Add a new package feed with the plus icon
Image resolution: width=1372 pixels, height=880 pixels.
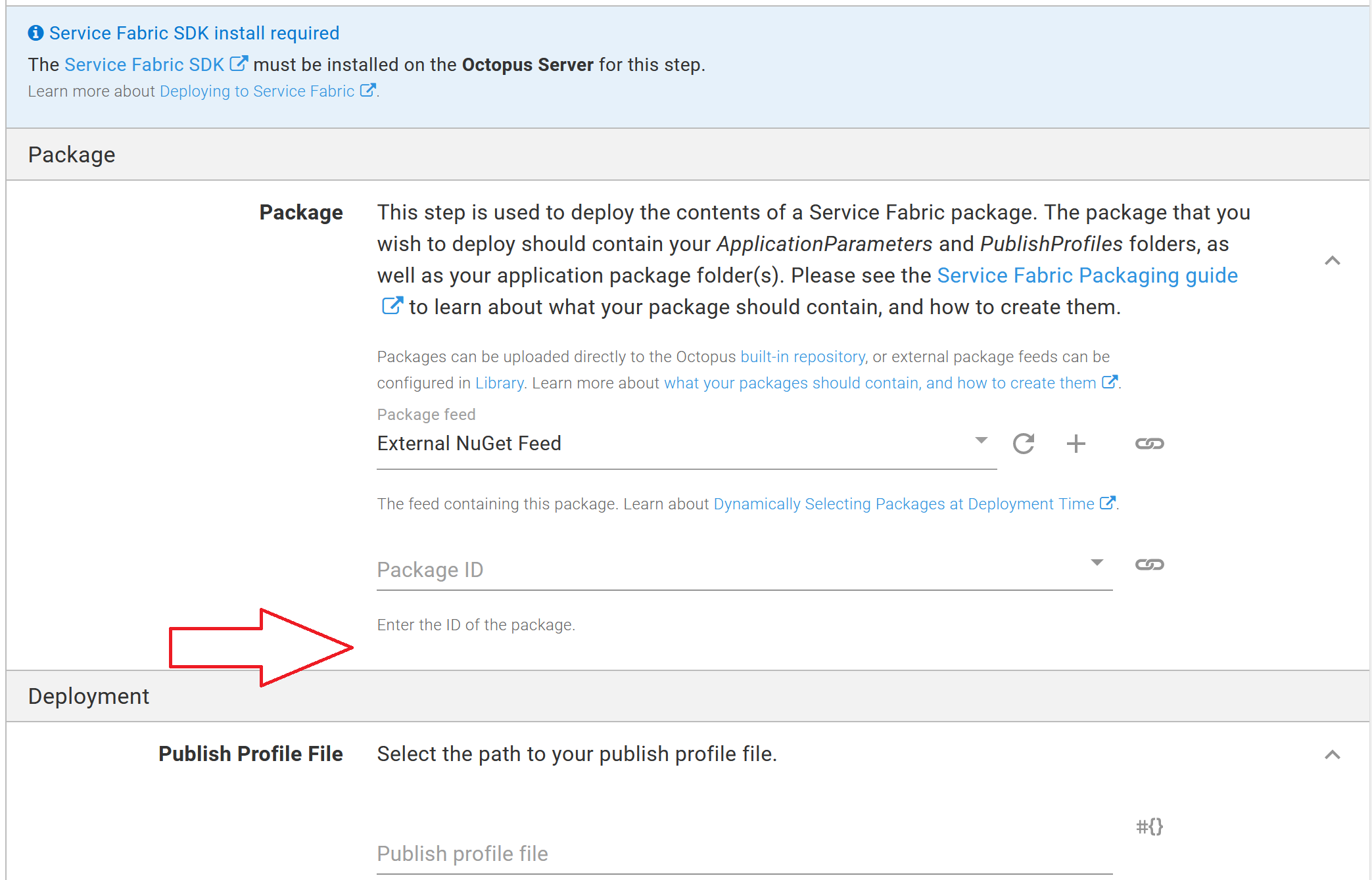pyautogui.click(x=1076, y=444)
